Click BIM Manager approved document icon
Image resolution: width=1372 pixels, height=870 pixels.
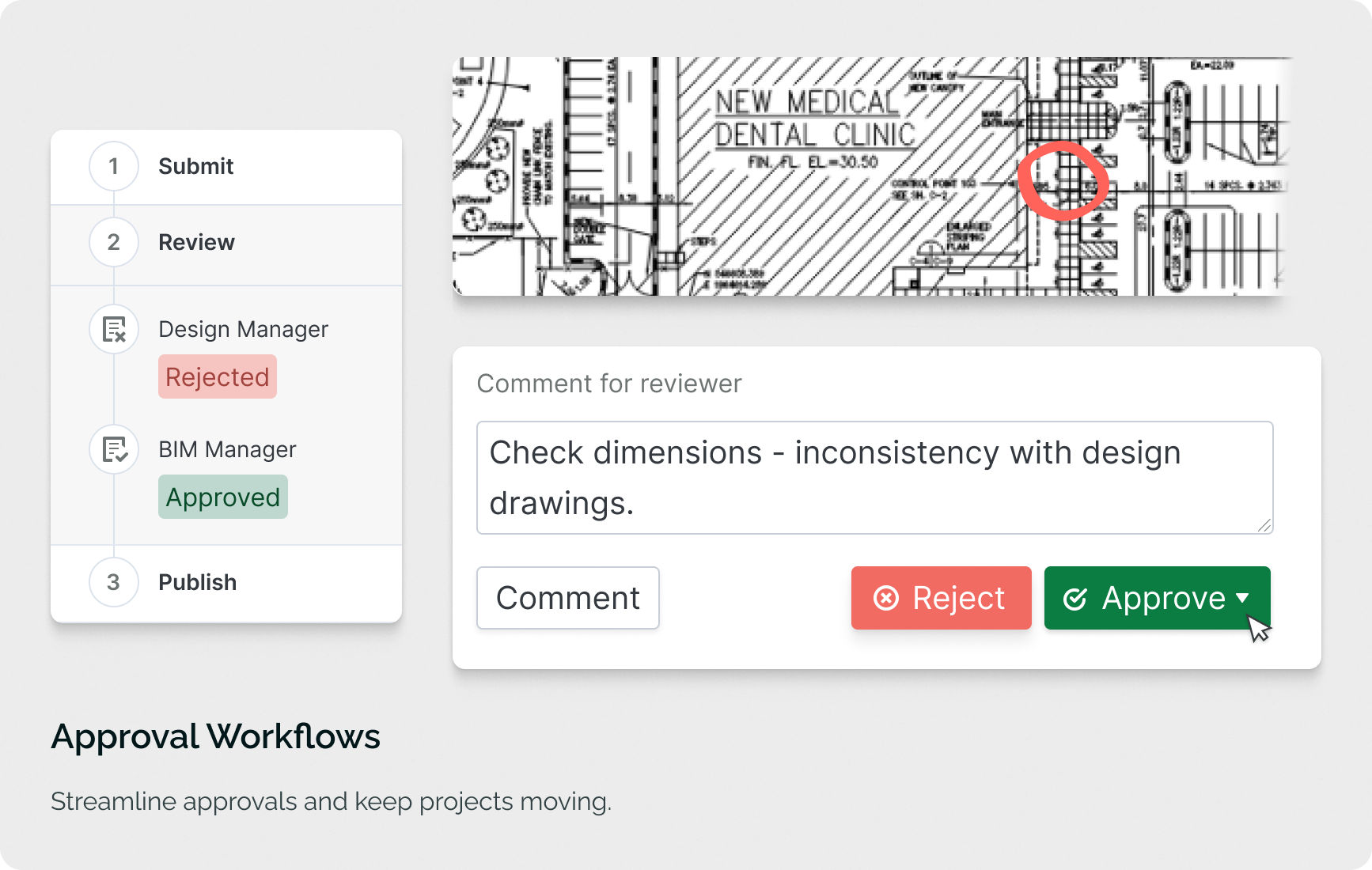click(x=115, y=449)
